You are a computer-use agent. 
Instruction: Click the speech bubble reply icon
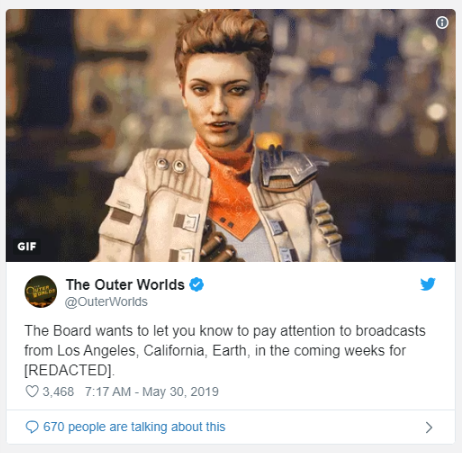tap(32, 427)
